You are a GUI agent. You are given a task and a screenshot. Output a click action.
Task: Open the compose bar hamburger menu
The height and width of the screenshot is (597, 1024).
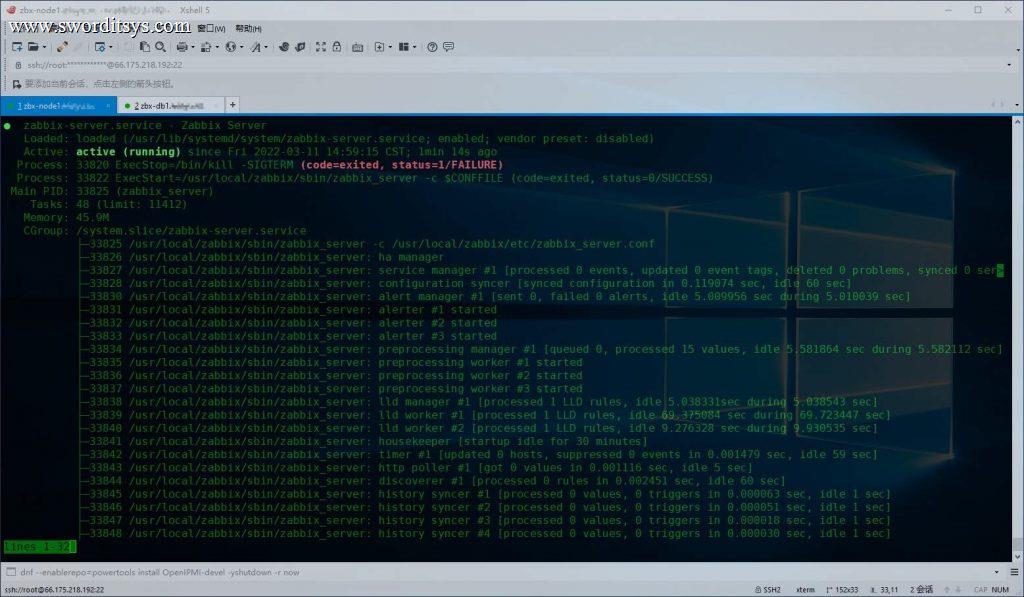pyautogui.click(x=1014, y=572)
